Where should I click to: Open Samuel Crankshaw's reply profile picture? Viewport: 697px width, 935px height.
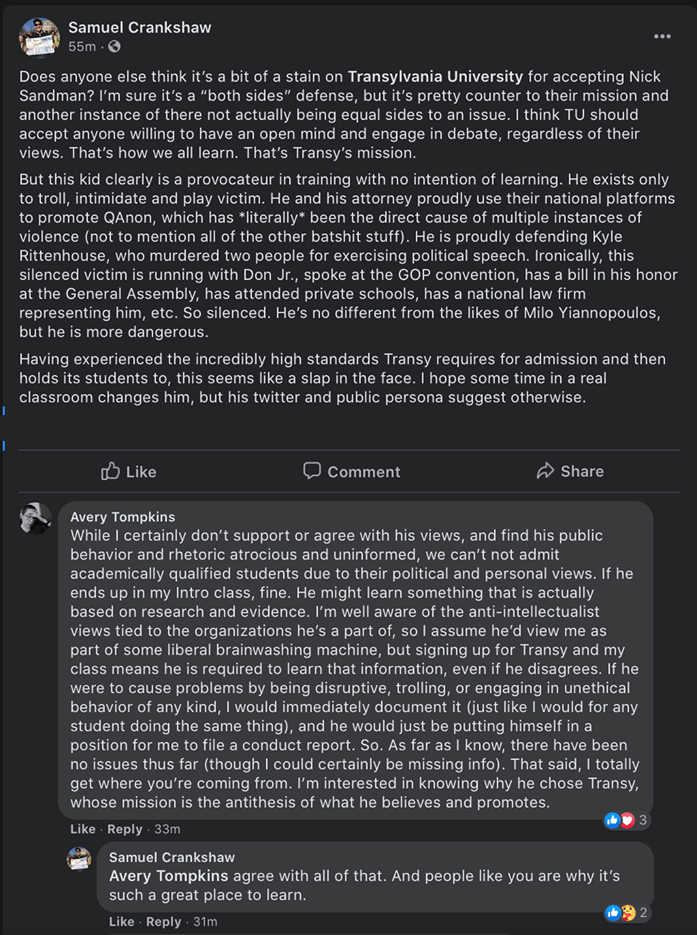click(80, 859)
